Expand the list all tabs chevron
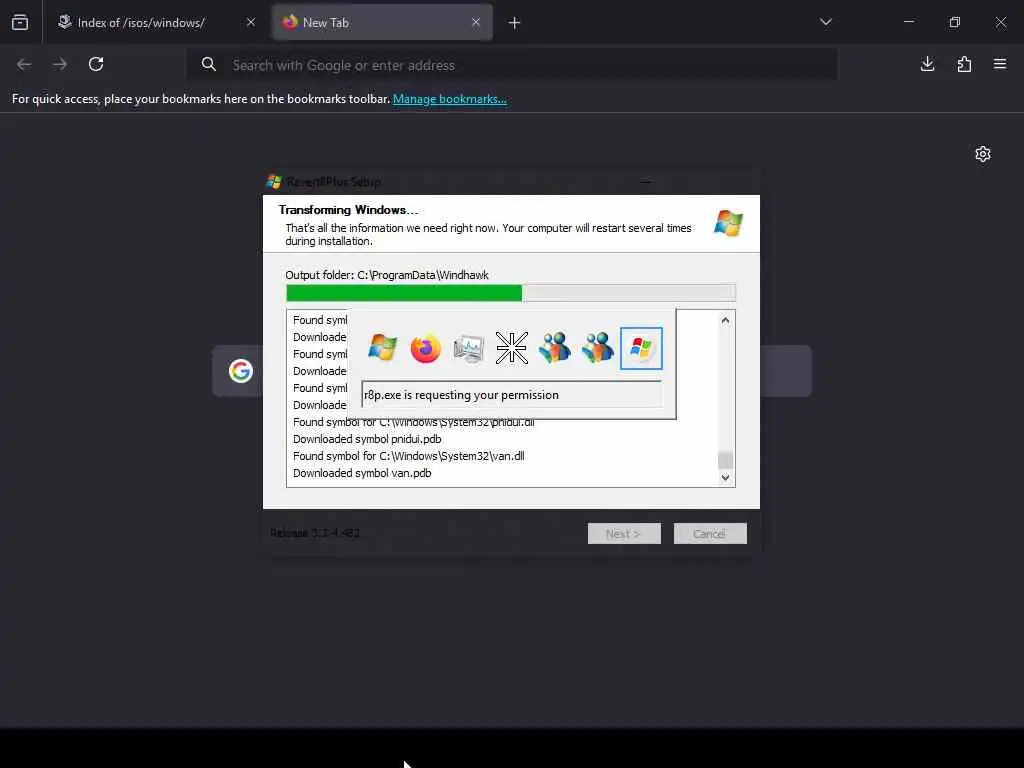The height and width of the screenshot is (768, 1024). 825,22
